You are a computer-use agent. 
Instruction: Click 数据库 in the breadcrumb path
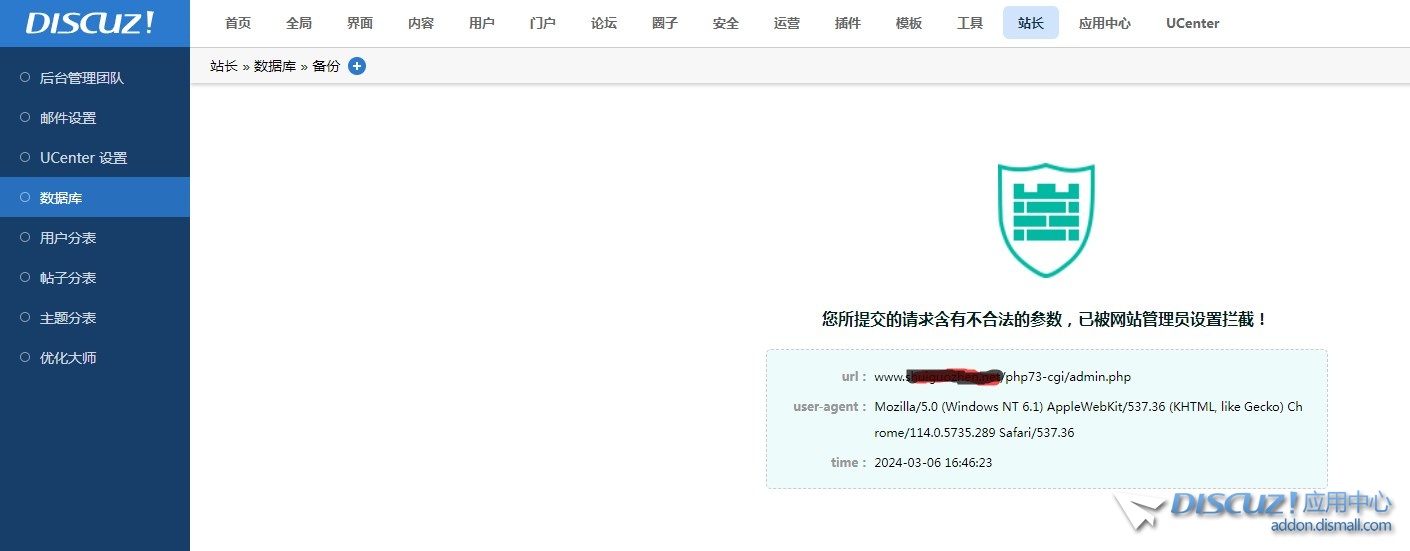pos(275,66)
